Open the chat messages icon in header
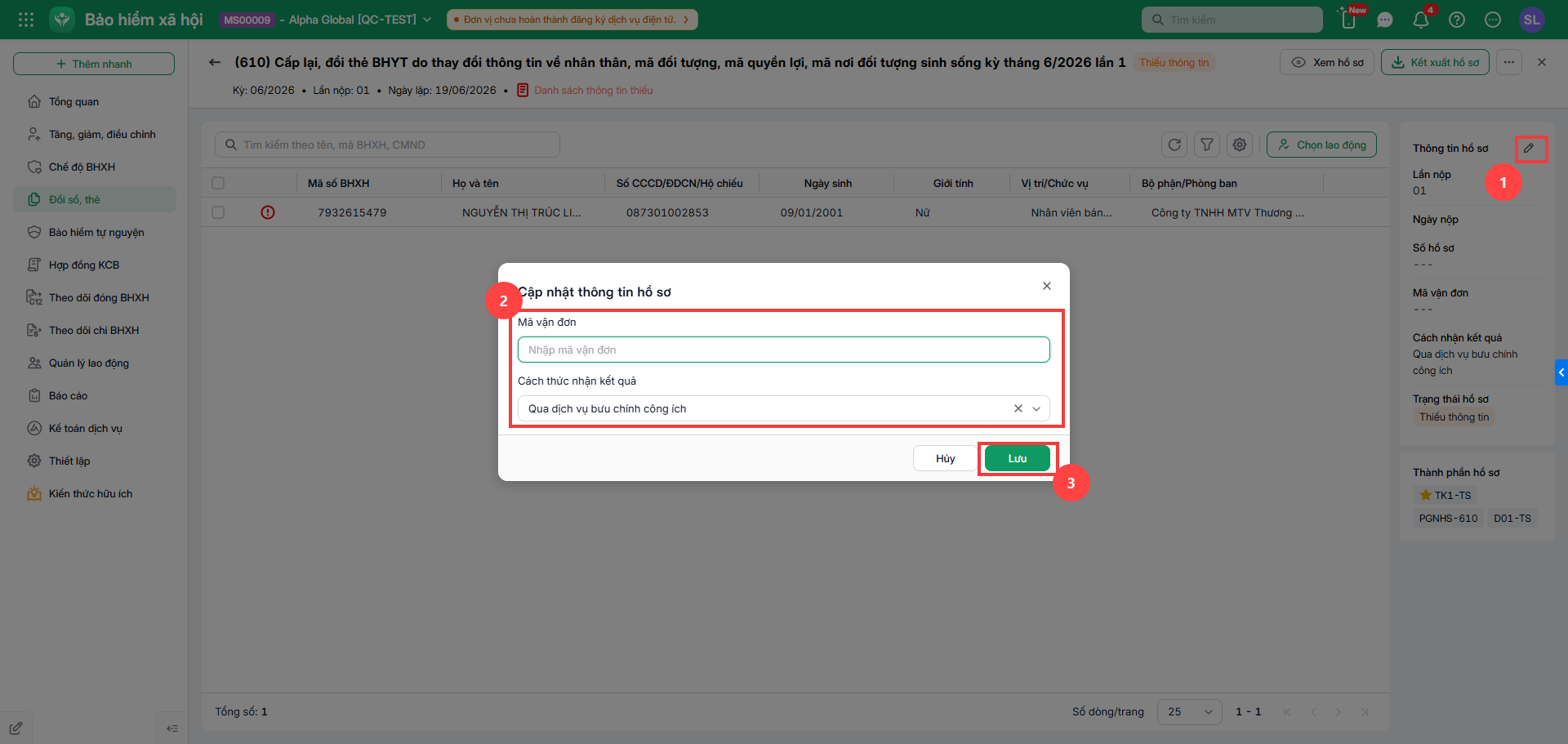 click(x=1385, y=20)
